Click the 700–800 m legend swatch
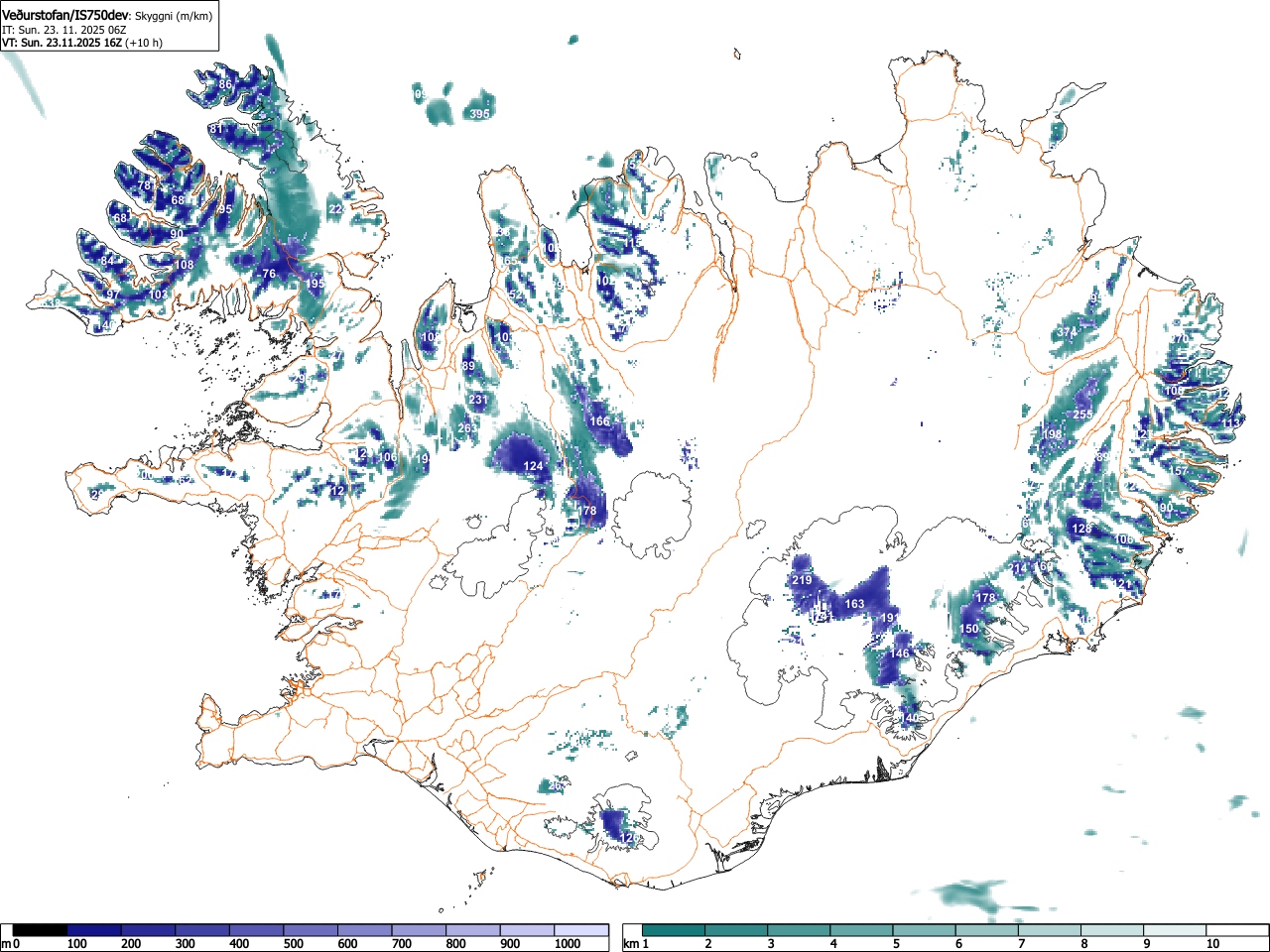 tap(419, 930)
